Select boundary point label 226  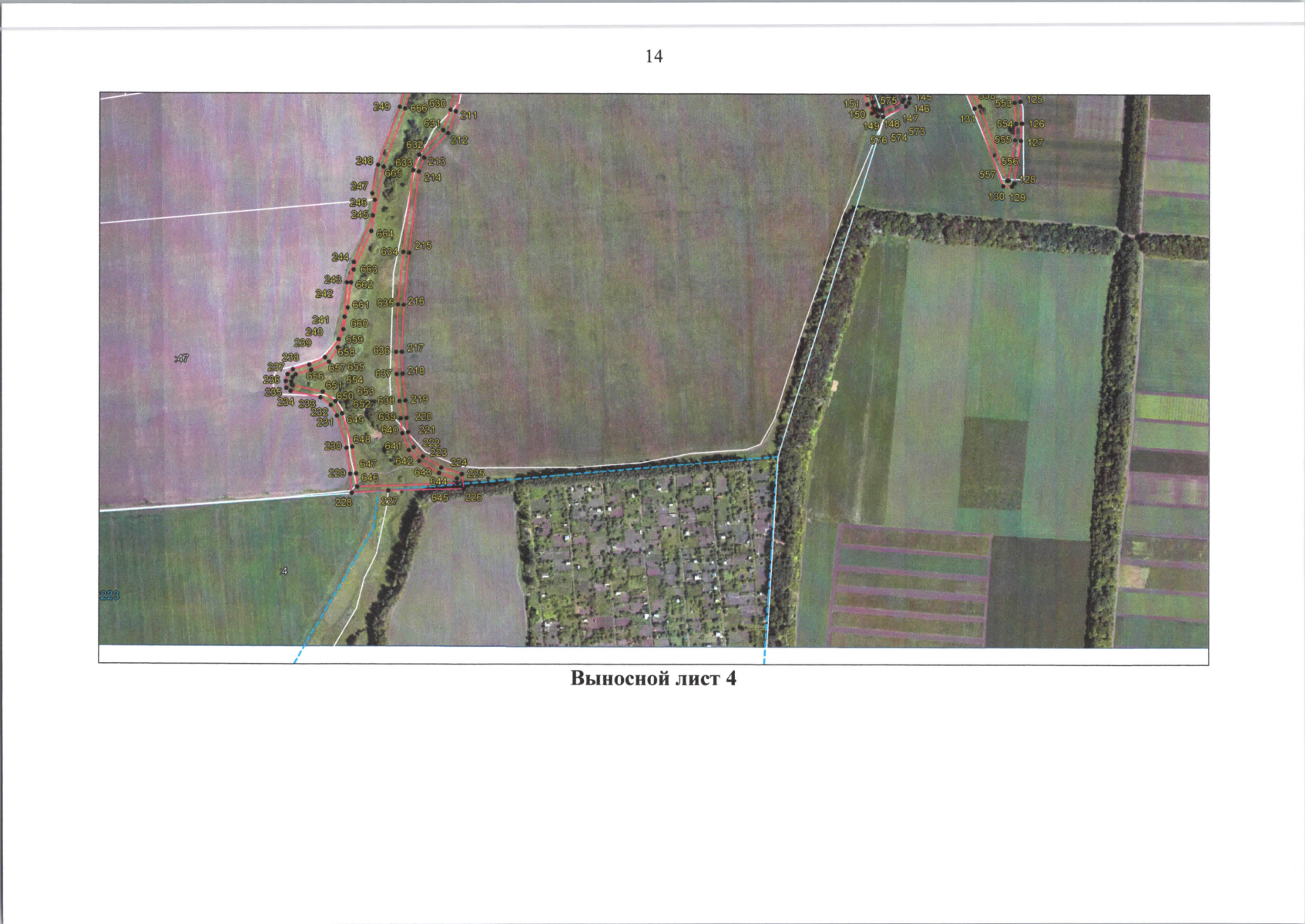click(473, 497)
